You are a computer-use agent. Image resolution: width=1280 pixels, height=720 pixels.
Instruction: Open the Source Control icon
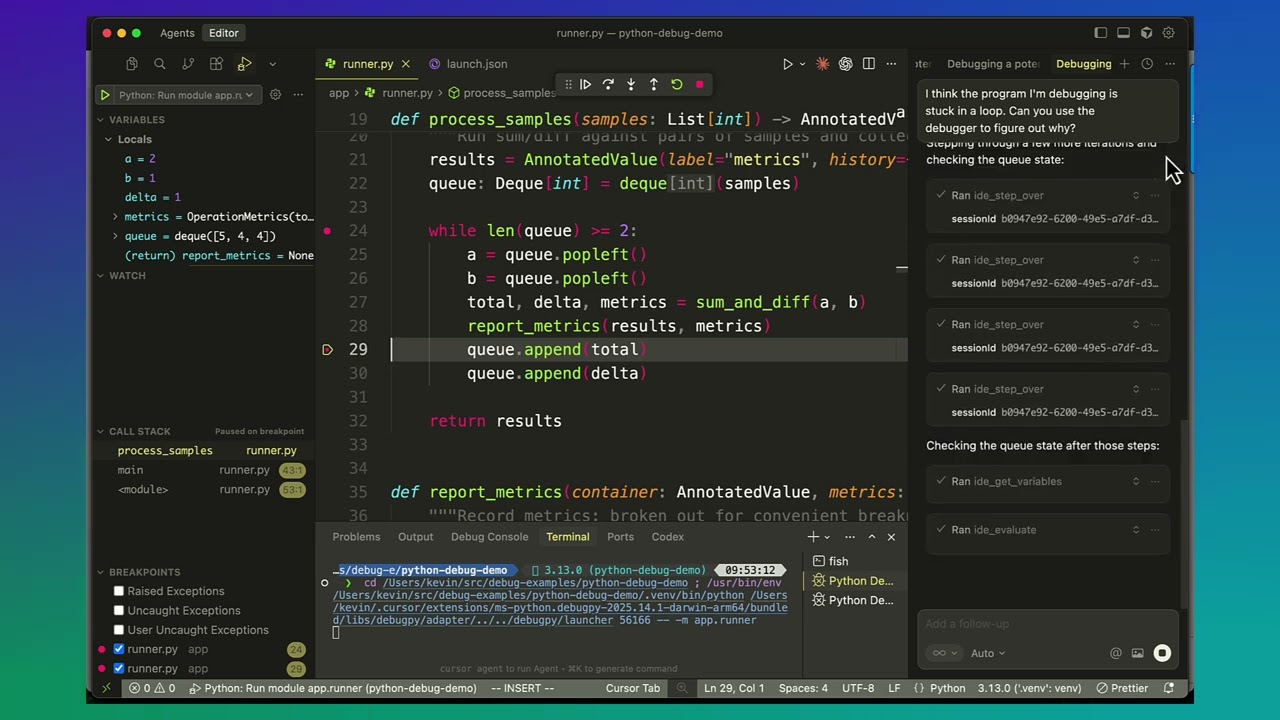coord(188,64)
